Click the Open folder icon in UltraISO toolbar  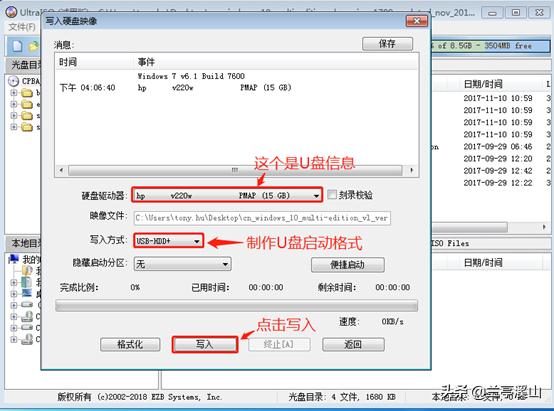pos(33,46)
